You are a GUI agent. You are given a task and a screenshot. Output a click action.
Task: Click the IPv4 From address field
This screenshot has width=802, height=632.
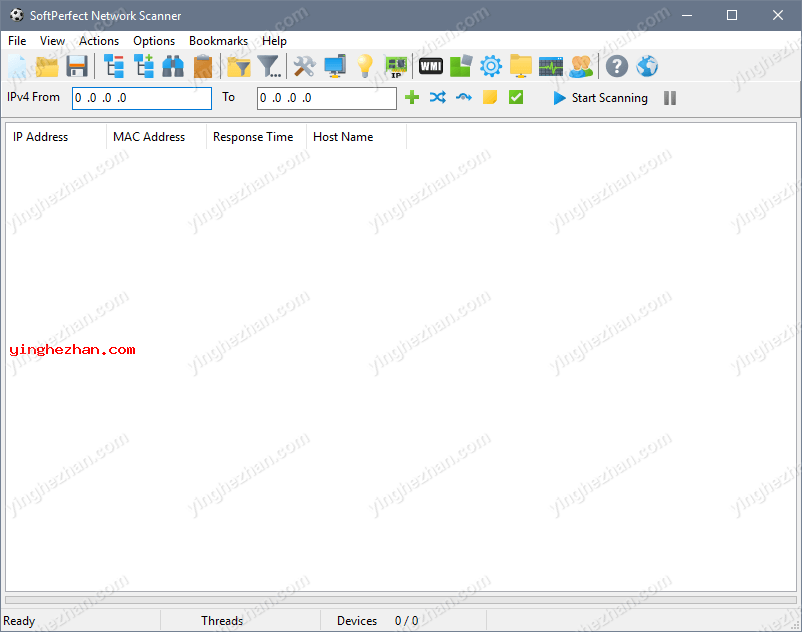point(142,98)
